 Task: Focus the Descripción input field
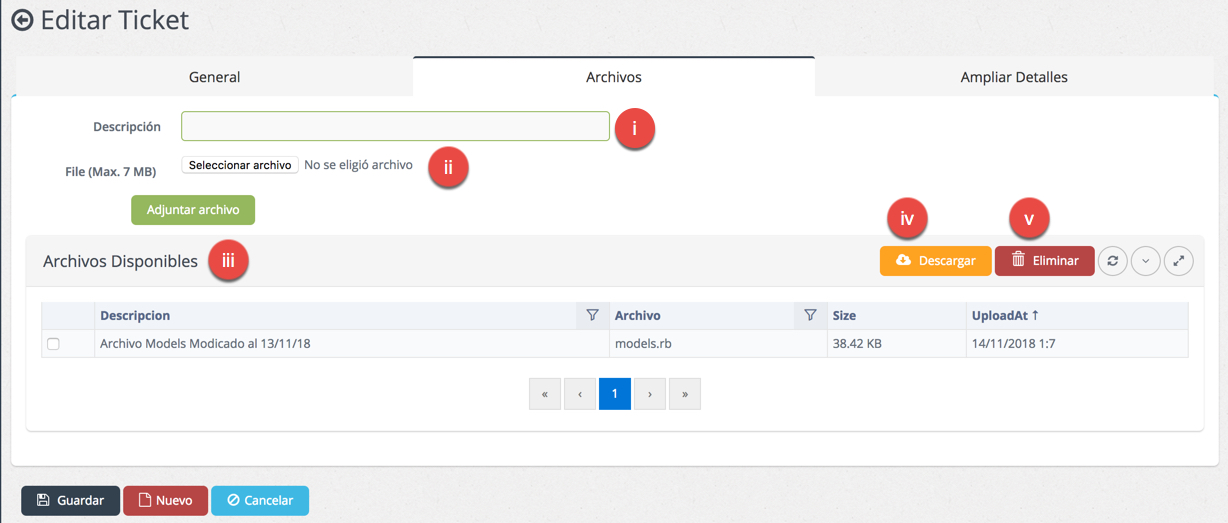pyautogui.click(x=395, y=126)
